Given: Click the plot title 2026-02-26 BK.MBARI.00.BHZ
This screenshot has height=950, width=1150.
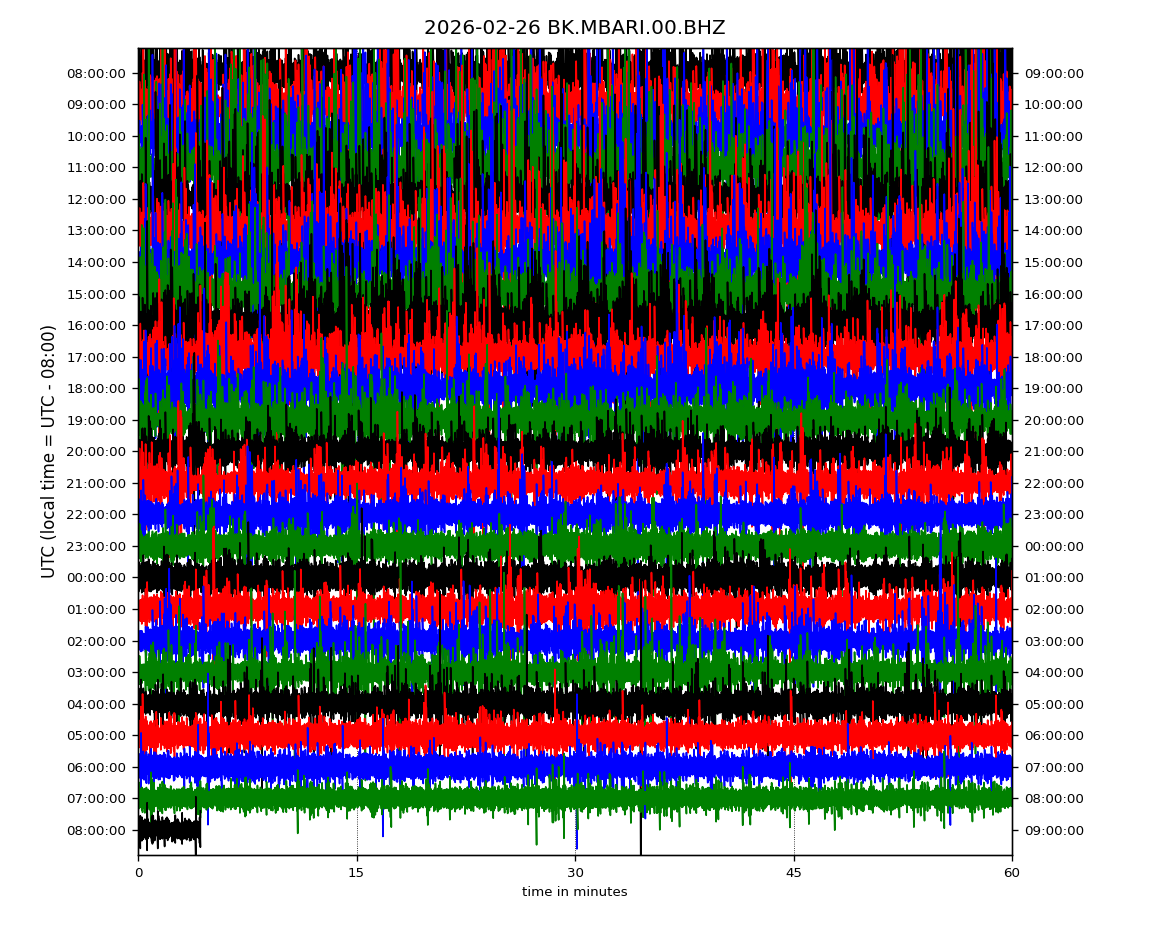Looking at the screenshot, I should coord(574,28).
